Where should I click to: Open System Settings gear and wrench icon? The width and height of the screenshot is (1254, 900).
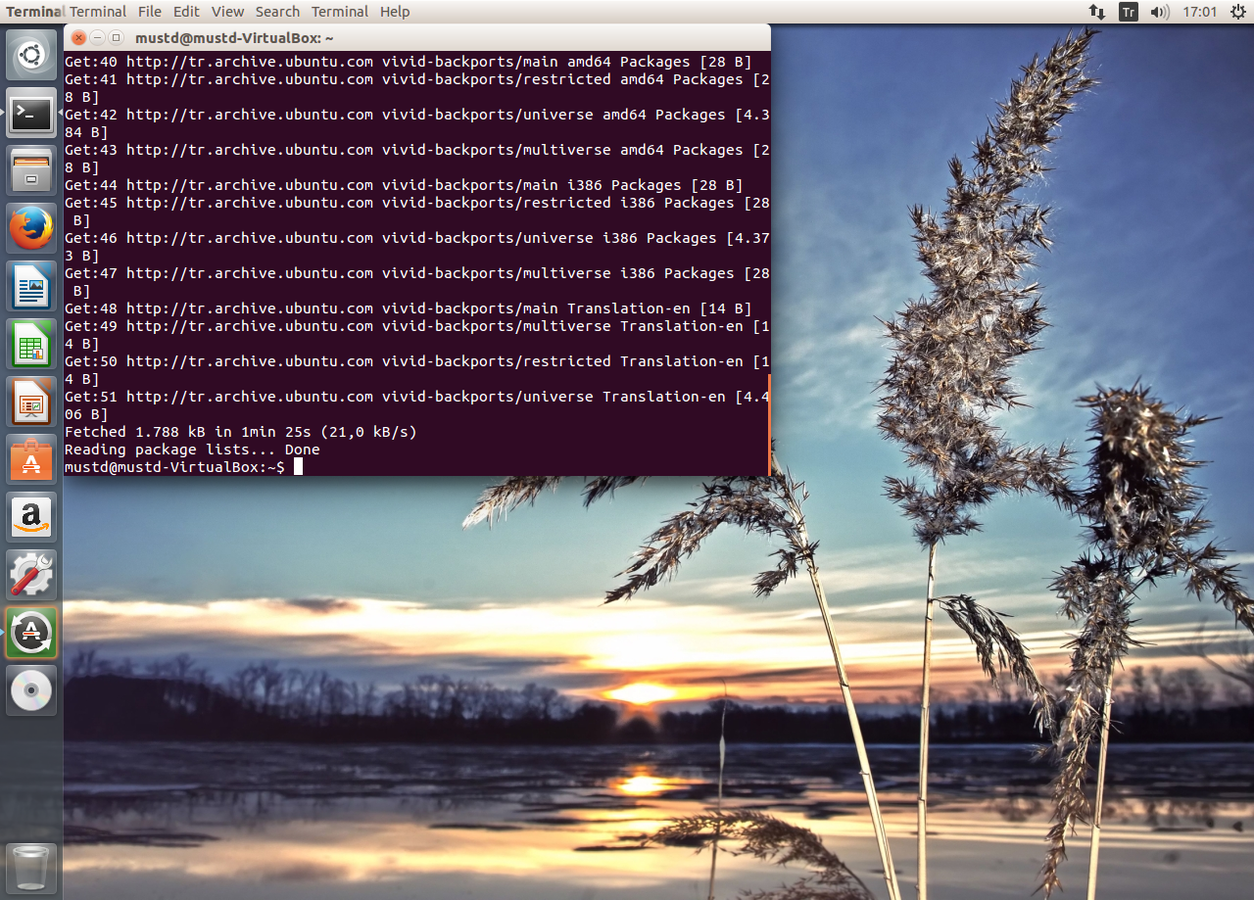pyautogui.click(x=31, y=575)
